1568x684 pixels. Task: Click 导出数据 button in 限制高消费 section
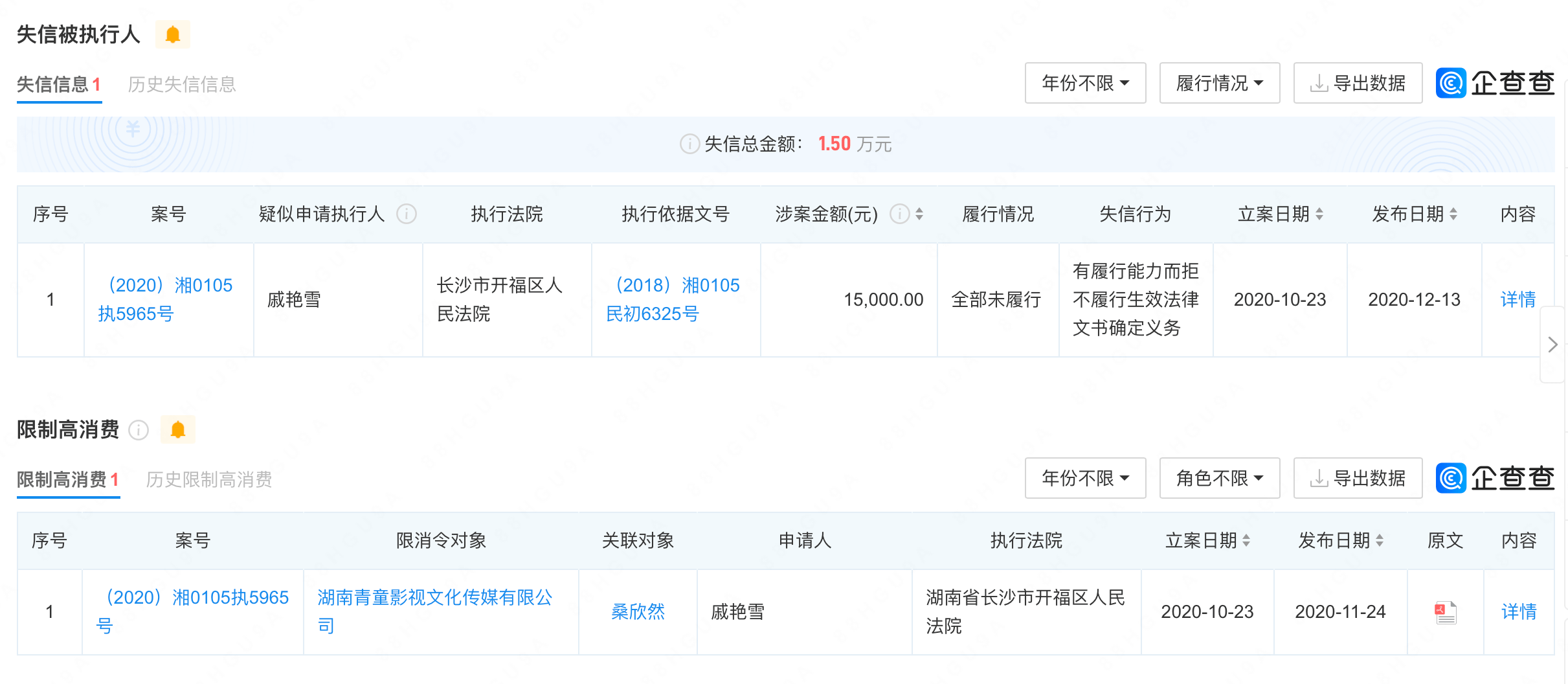(x=1358, y=478)
